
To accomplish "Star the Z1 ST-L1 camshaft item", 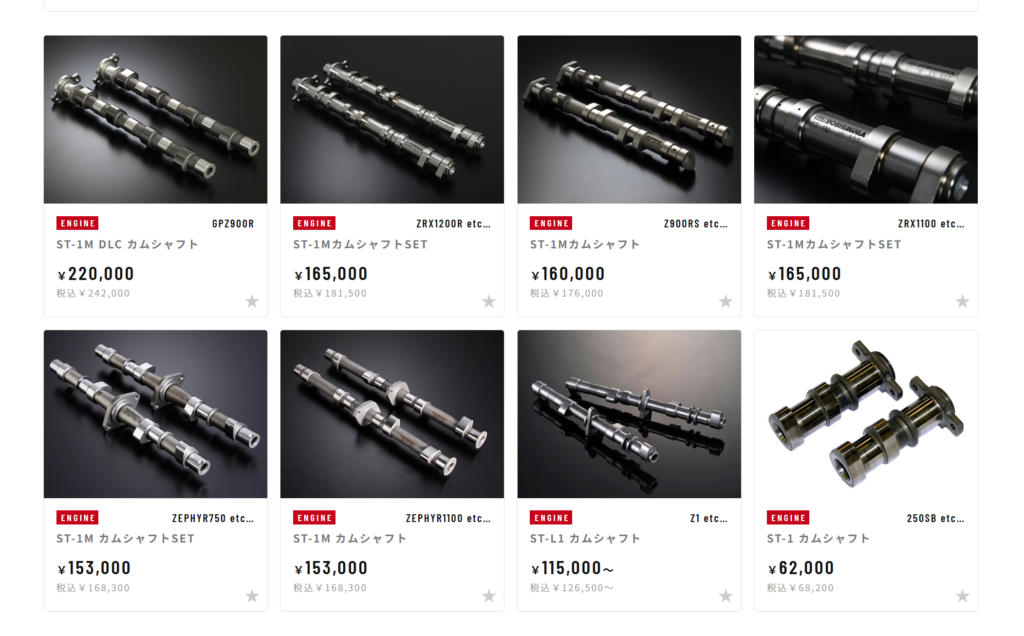I will (x=726, y=596).
